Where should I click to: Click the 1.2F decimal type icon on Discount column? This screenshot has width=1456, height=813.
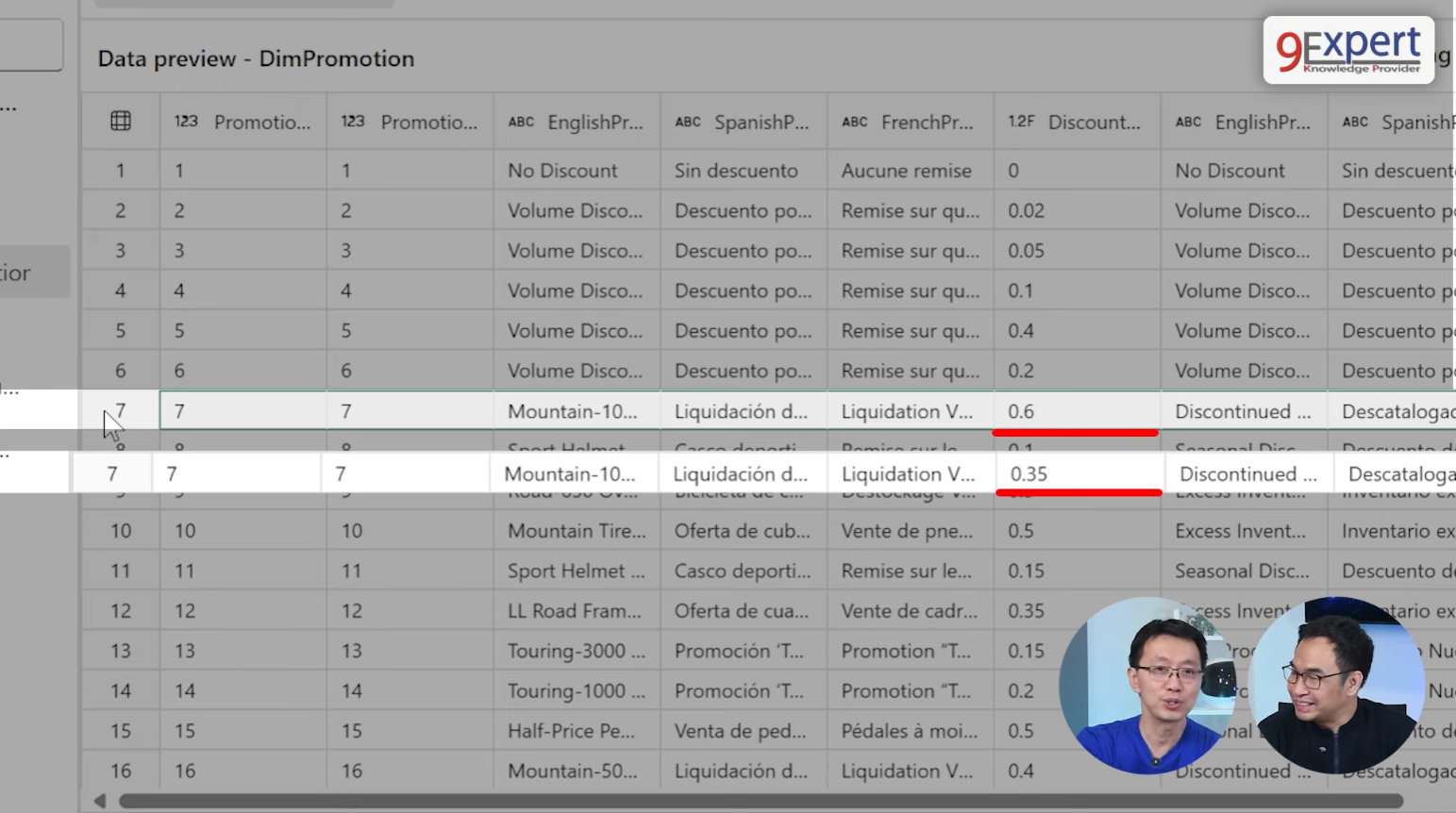1021,122
